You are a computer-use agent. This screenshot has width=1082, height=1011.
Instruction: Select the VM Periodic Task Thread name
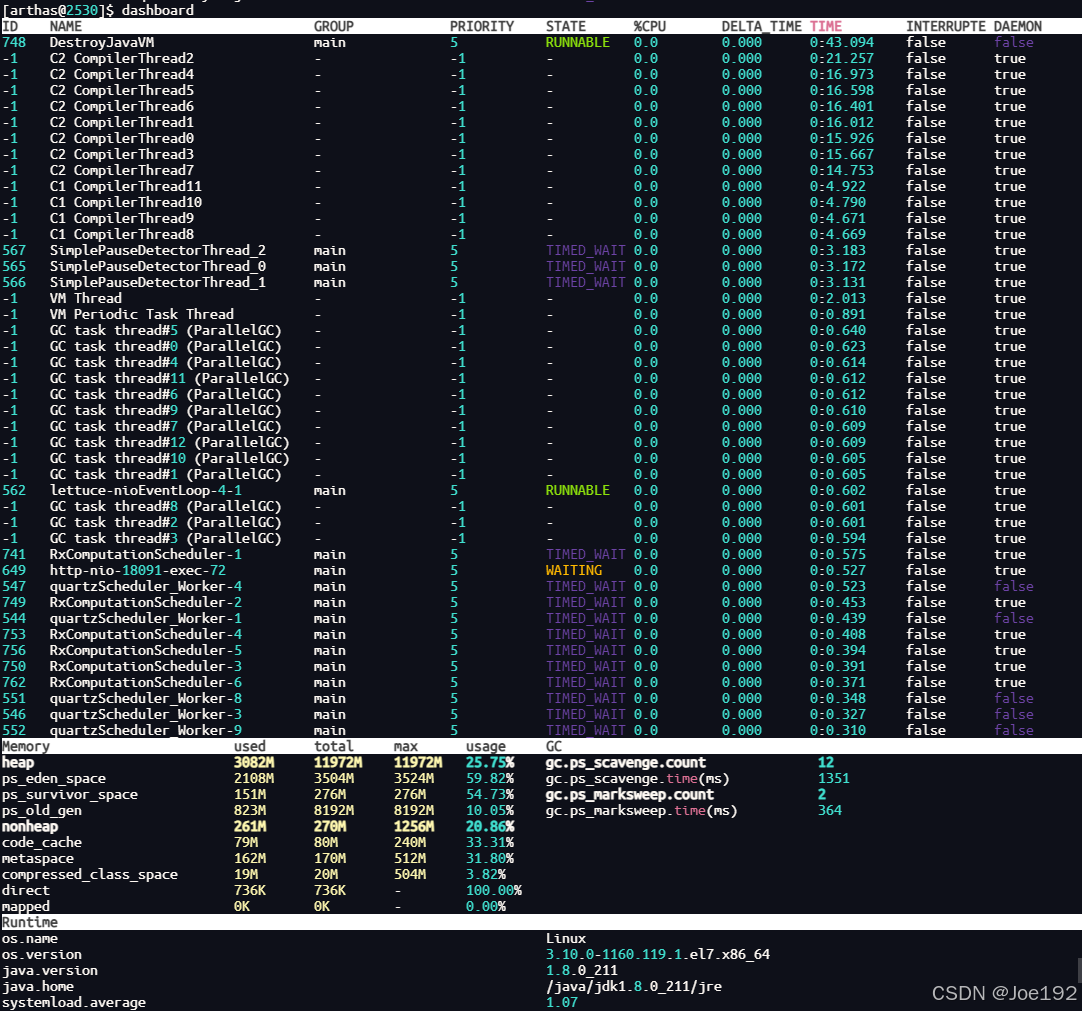click(x=141, y=315)
